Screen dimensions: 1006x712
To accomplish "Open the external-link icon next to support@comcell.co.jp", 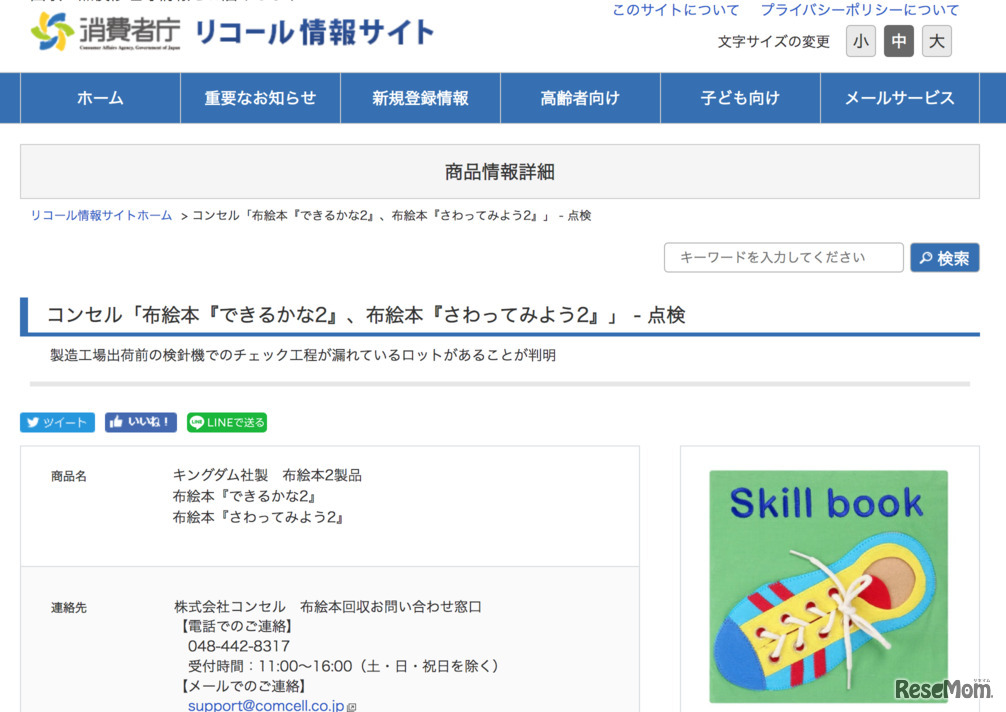I will tap(352, 706).
